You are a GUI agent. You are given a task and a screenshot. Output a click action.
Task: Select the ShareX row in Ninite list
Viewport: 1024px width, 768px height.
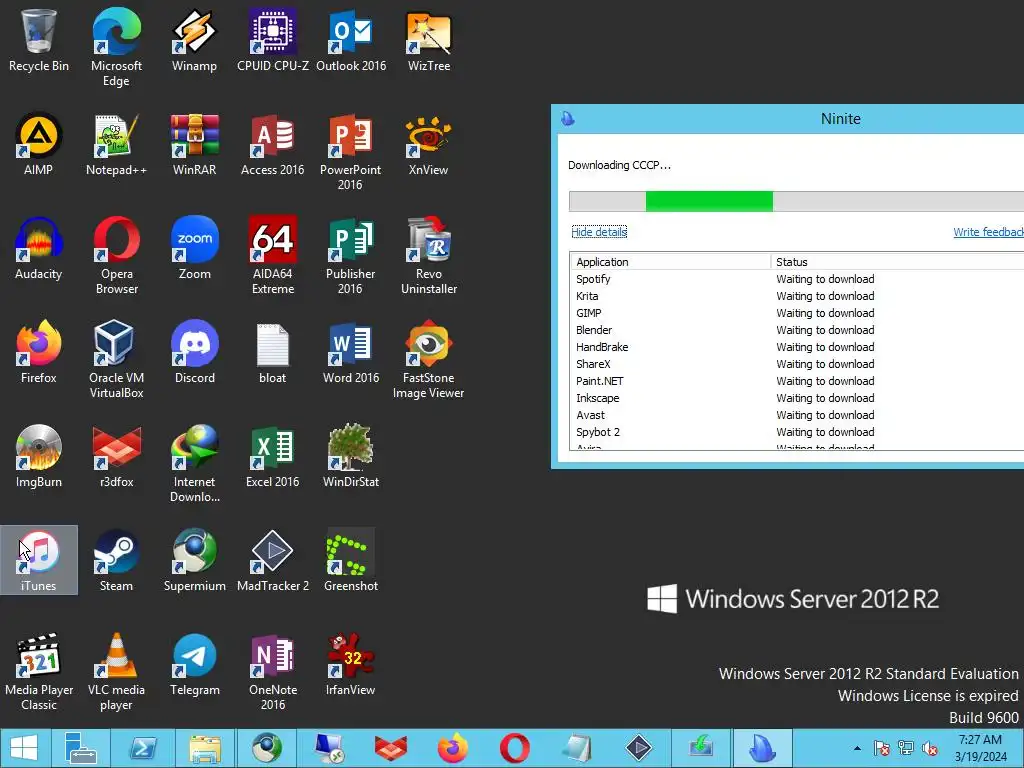797,364
